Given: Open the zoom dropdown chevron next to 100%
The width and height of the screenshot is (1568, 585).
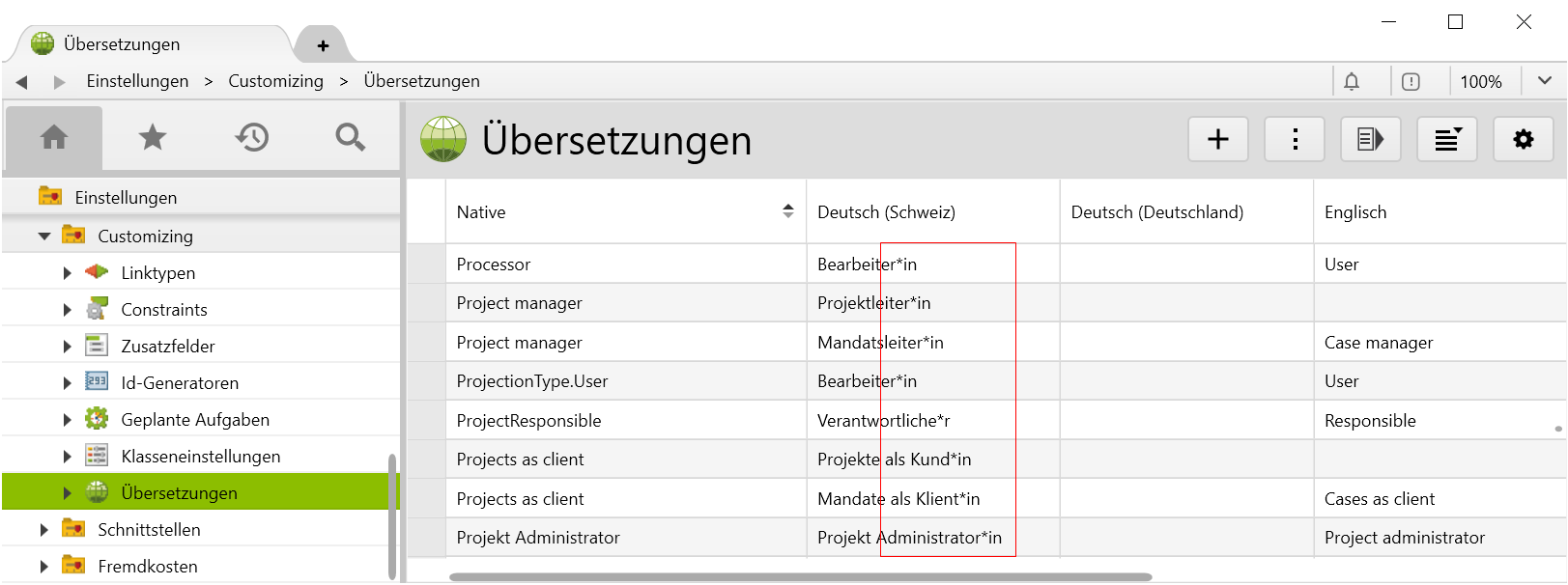Looking at the screenshot, I should [1544, 81].
